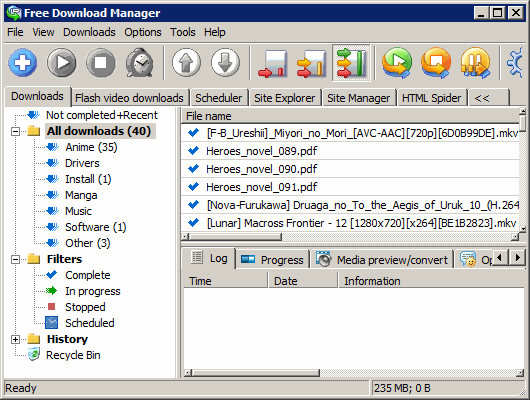The width and height of the screenshot is (530, 400).
Task: Switch to the Scheduler tab
Action: coord(219,98)
